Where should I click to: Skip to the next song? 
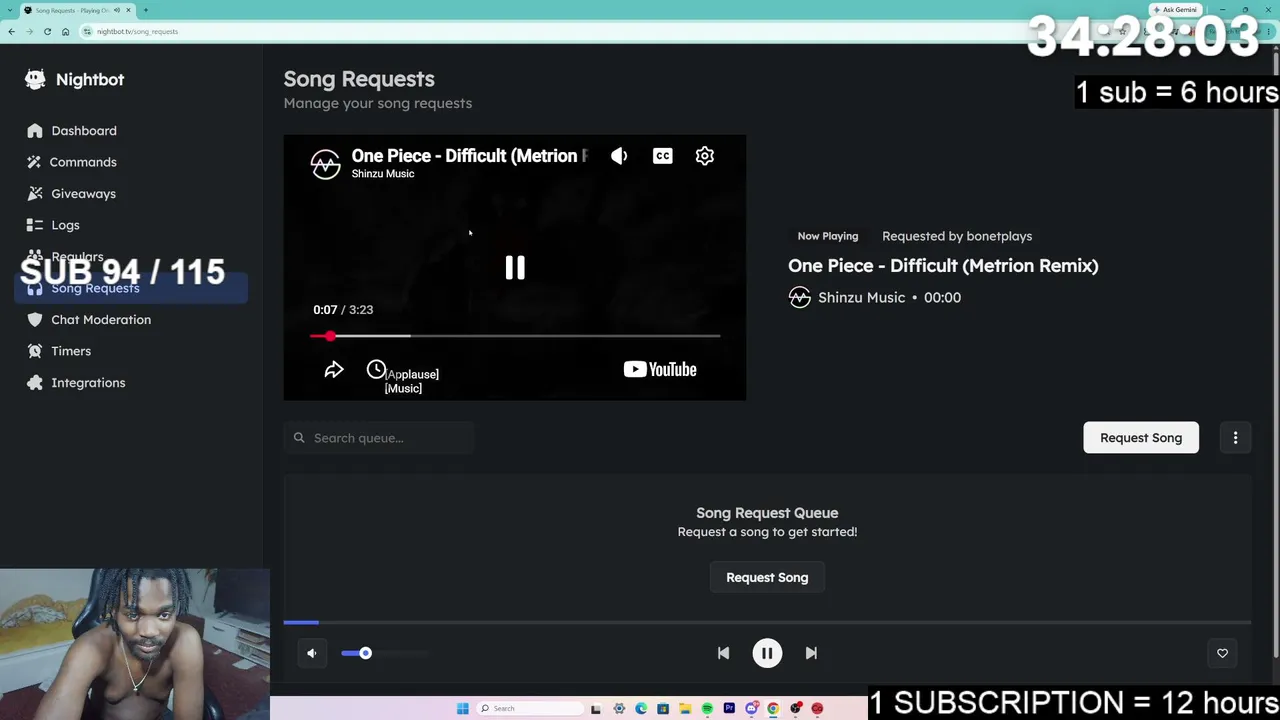pyautogui.click(x=811, y=653)
